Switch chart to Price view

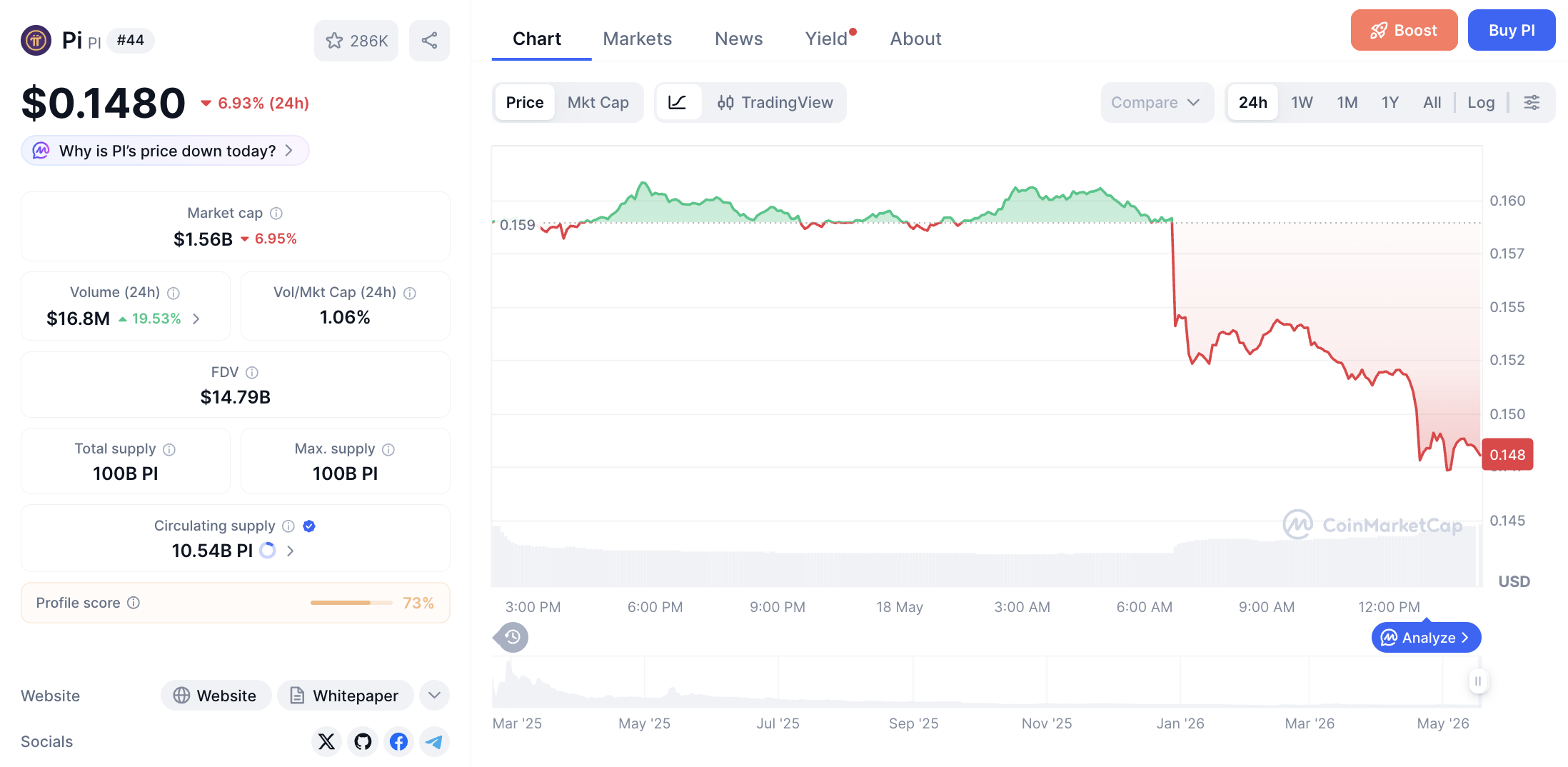[x=525, y=103]
